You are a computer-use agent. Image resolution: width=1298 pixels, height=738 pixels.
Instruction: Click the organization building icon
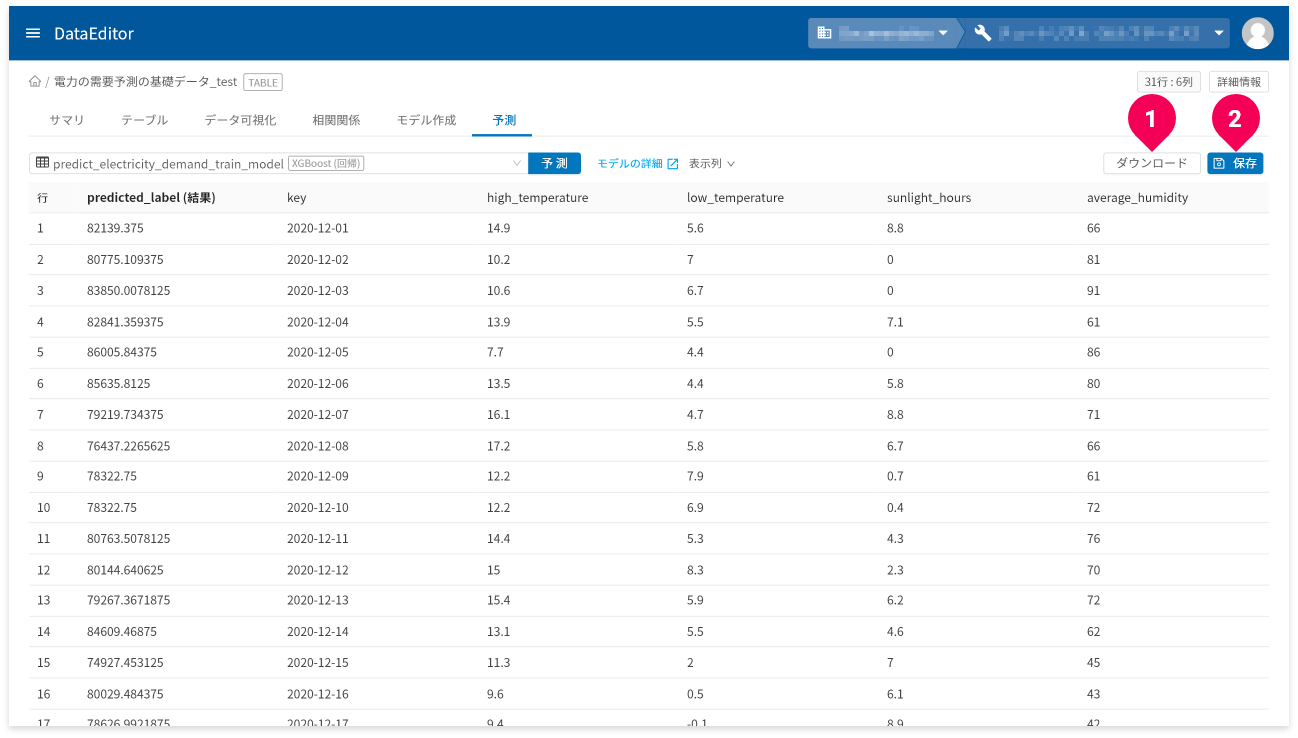[x=824, y=33]
